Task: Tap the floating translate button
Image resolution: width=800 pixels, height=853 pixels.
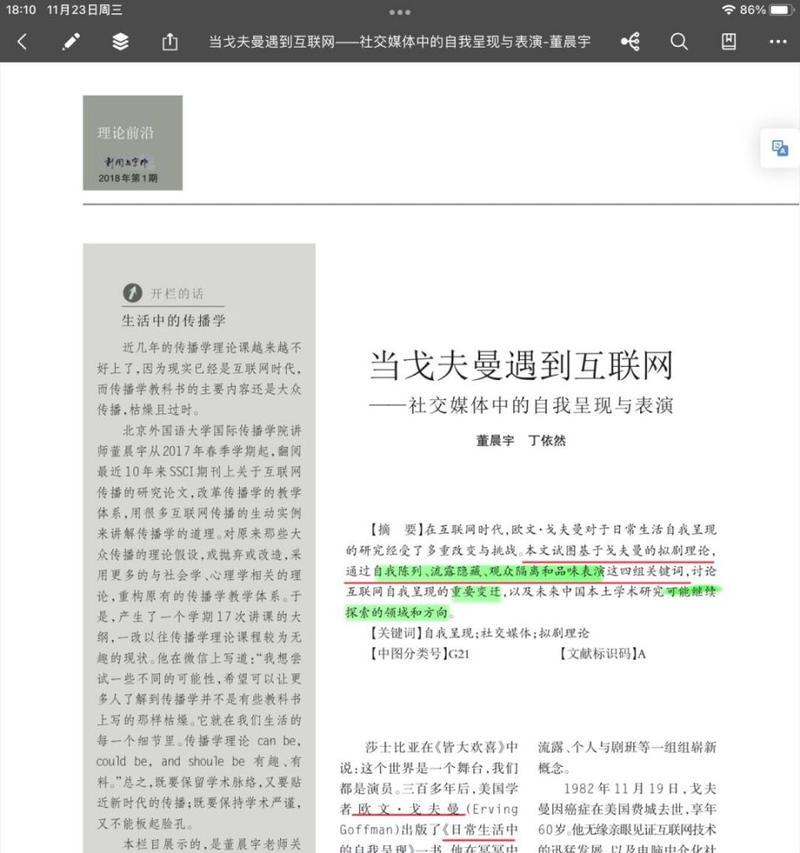Action: [x=780, y=148]
